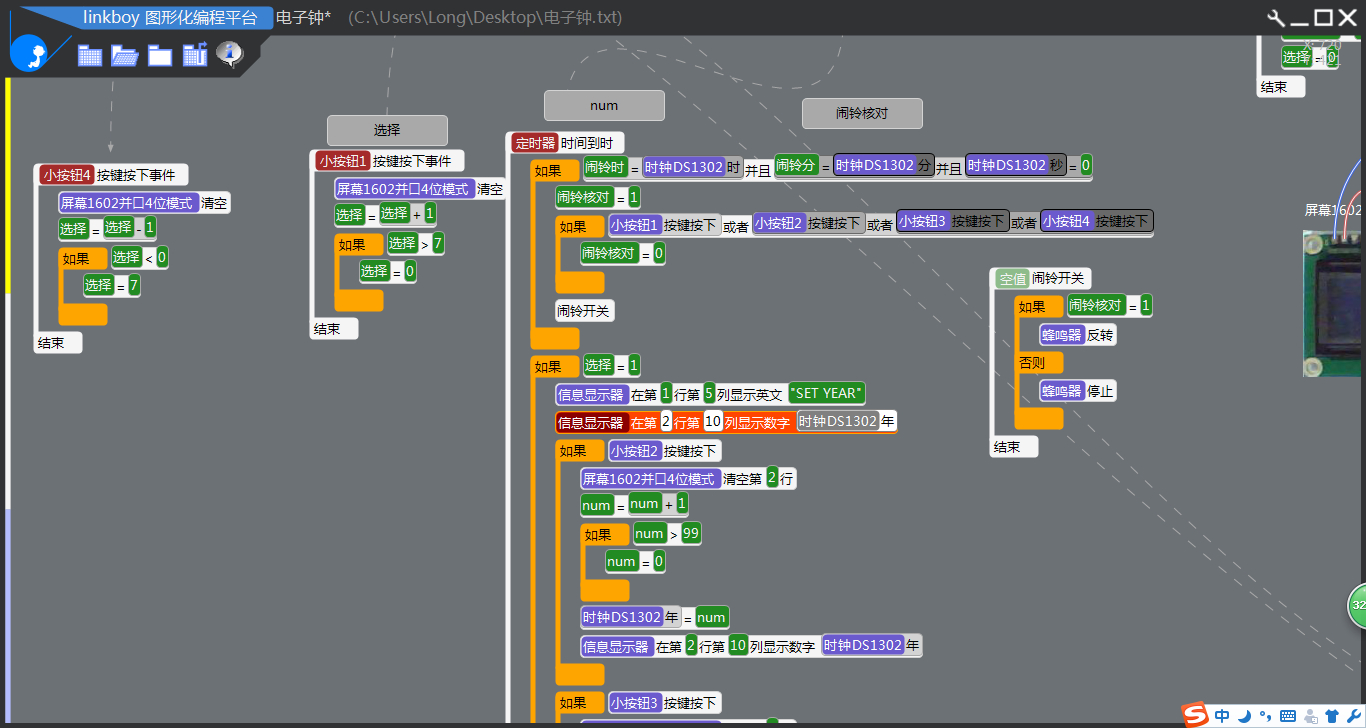The image size is (1366, 728).
Task: Click the 小按钮4 按键按下 condition block
Action: pos(1097,221)
